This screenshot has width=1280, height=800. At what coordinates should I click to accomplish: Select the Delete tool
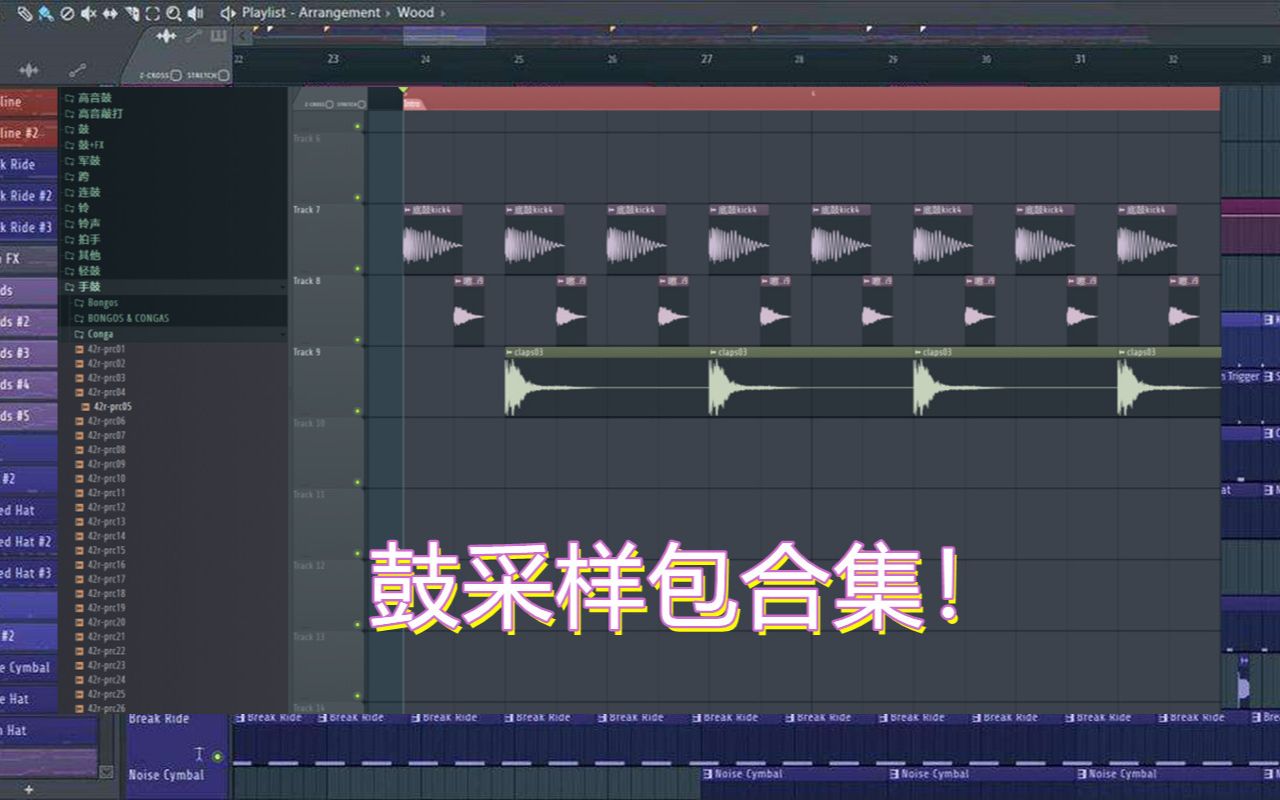pos(67,13)
